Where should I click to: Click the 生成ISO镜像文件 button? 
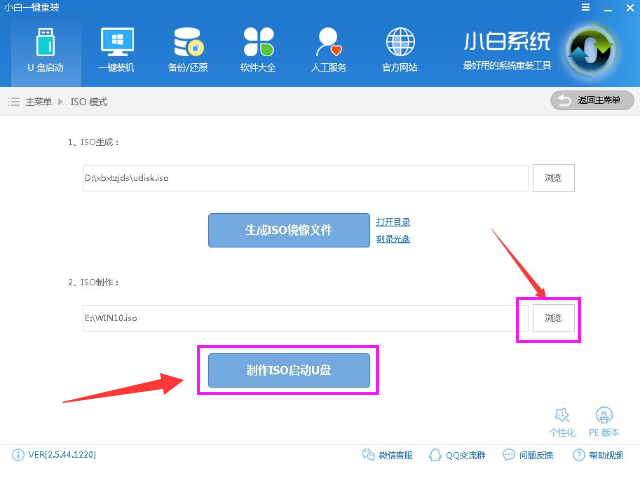[289, 230]
